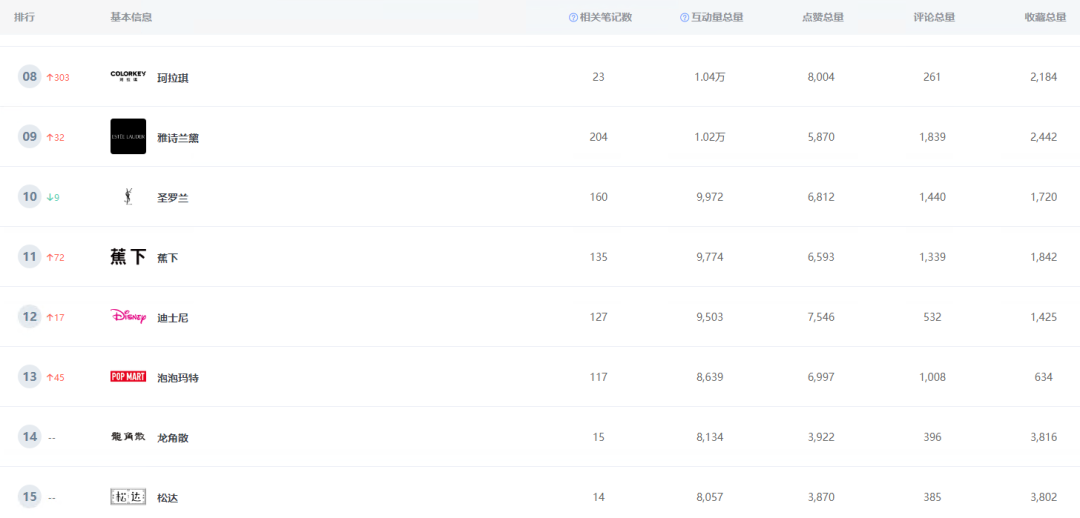The height and width of the screenshot is (518, 1080).
Task: Click the Colorkey brand logo
Action: tap(128, 77)
